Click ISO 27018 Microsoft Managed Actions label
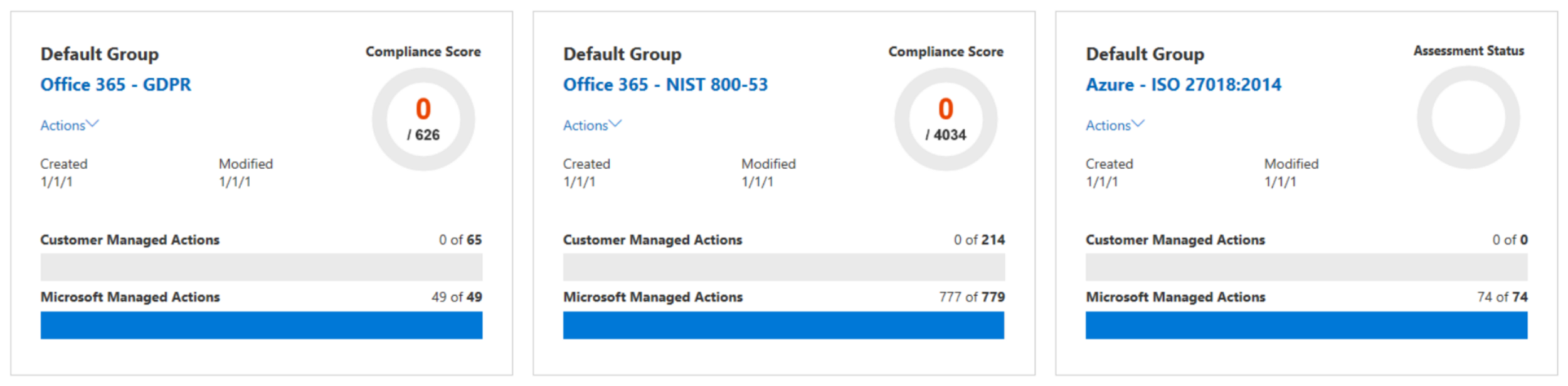The image size is (1568, 386). tap(1175, 297)
